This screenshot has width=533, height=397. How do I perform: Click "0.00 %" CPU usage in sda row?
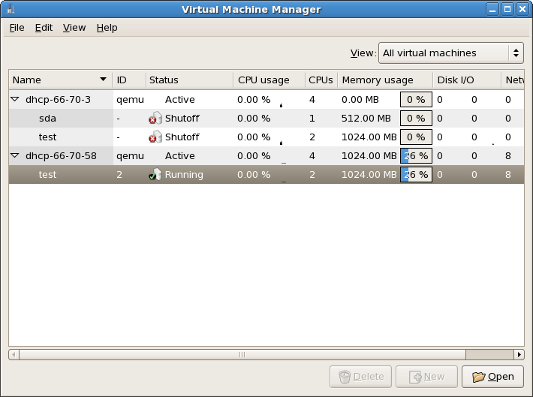coord(254,118)
